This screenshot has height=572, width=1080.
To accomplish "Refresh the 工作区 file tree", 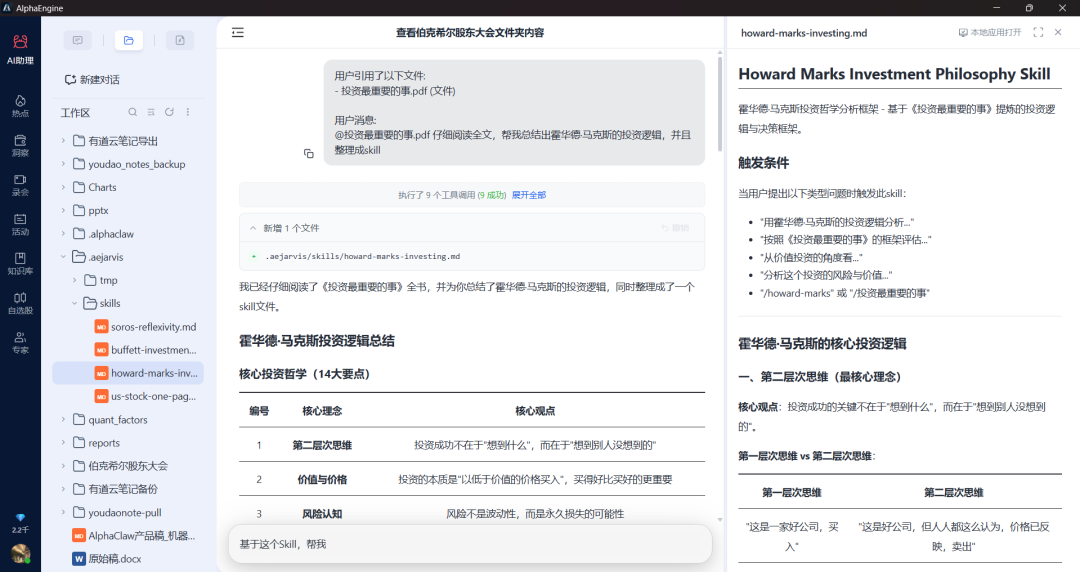I will (169, 112).
